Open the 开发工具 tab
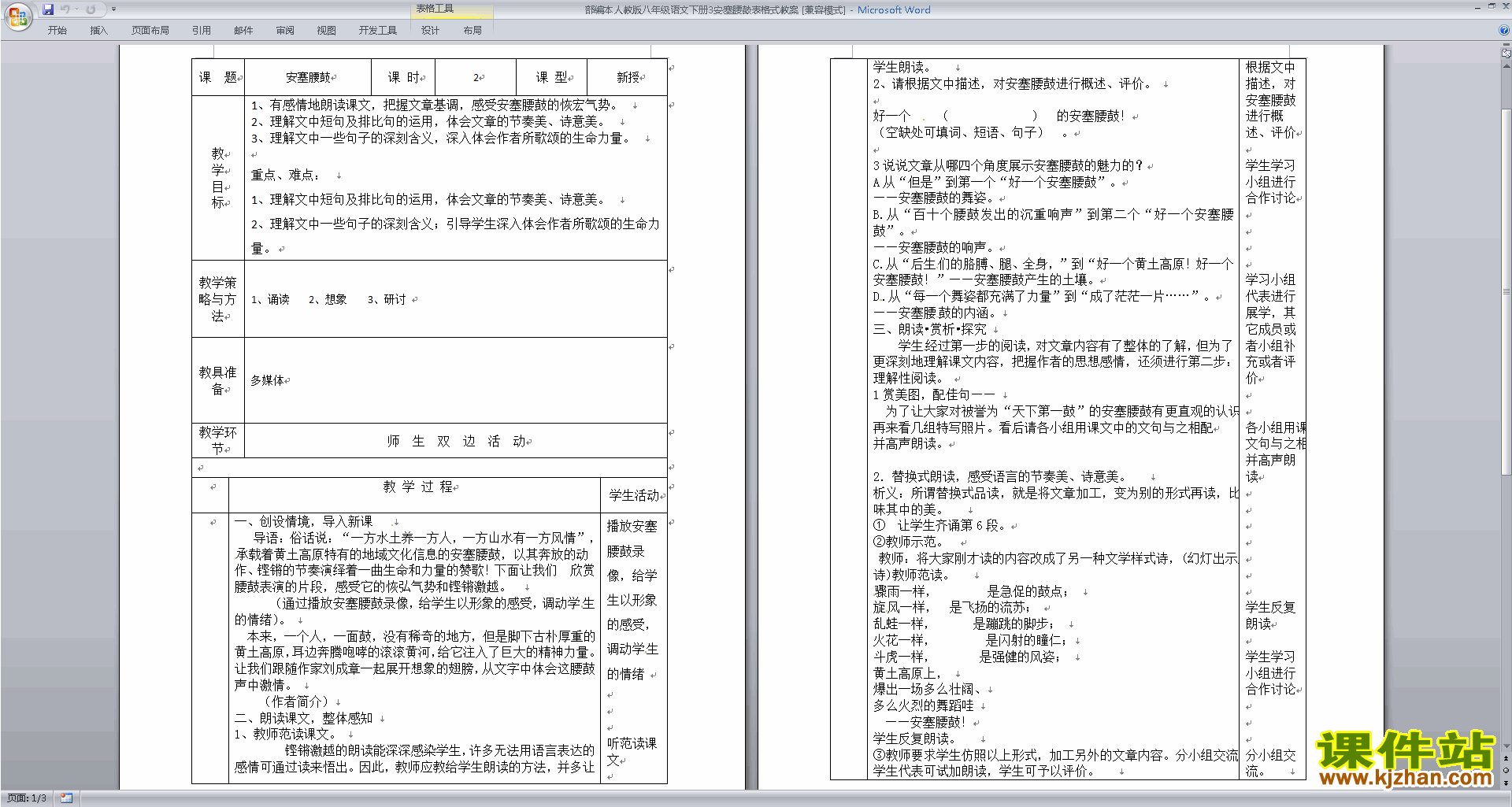The height and width of the screenshot is (807, 1512). point(378,30)
